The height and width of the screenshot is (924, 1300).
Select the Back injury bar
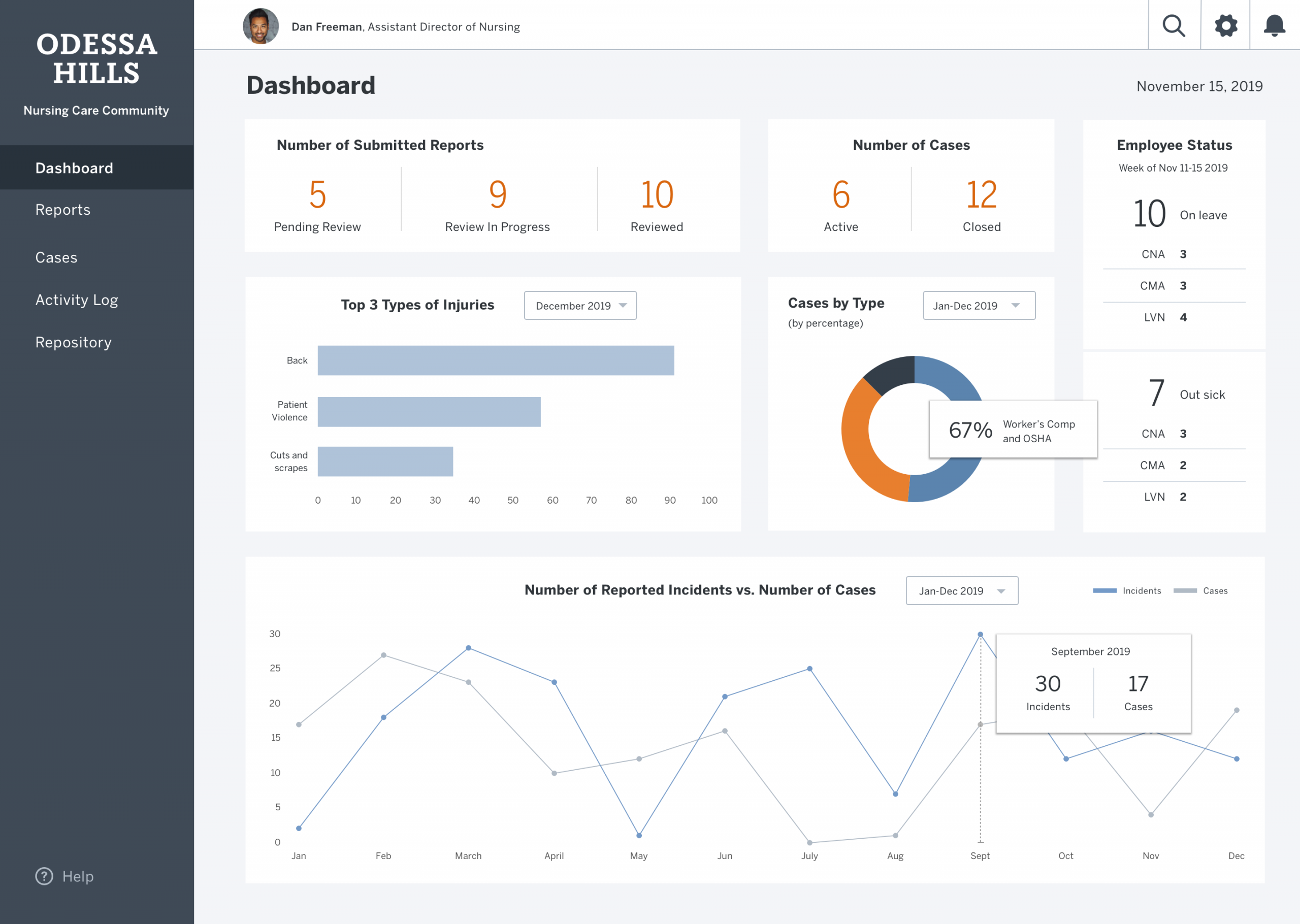[496, 360]
